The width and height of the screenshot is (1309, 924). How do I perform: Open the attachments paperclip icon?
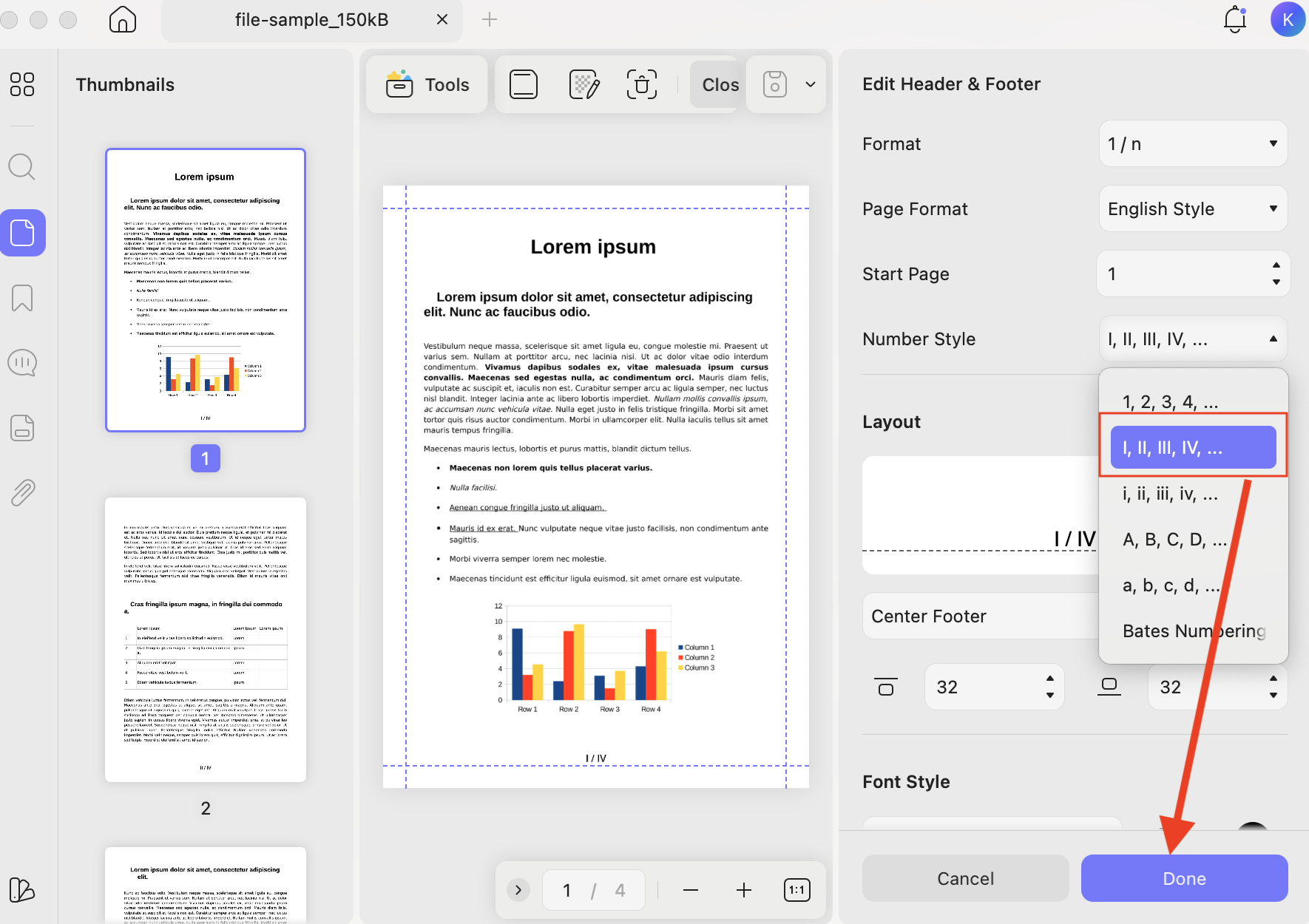[x=22, y=492]
